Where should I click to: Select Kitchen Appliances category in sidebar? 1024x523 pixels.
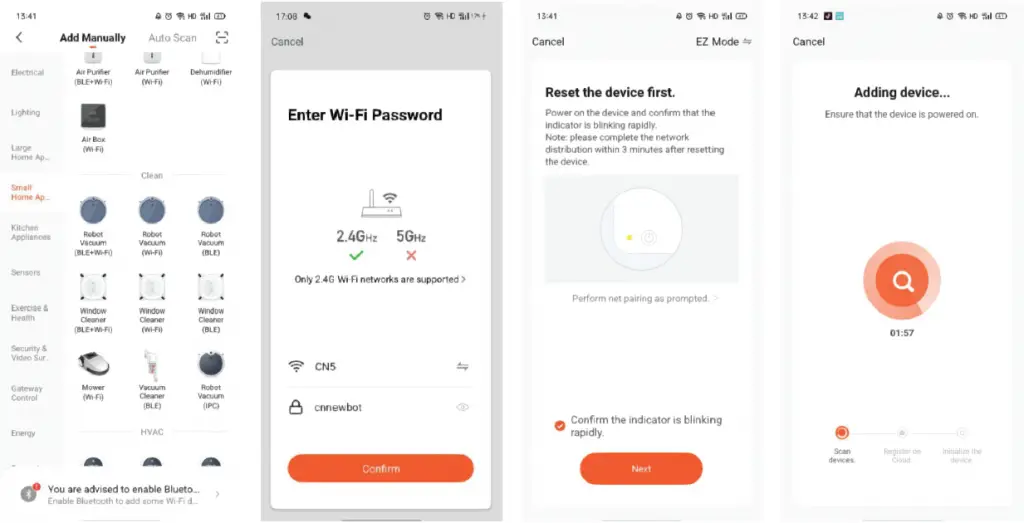(x=30, y=232)
